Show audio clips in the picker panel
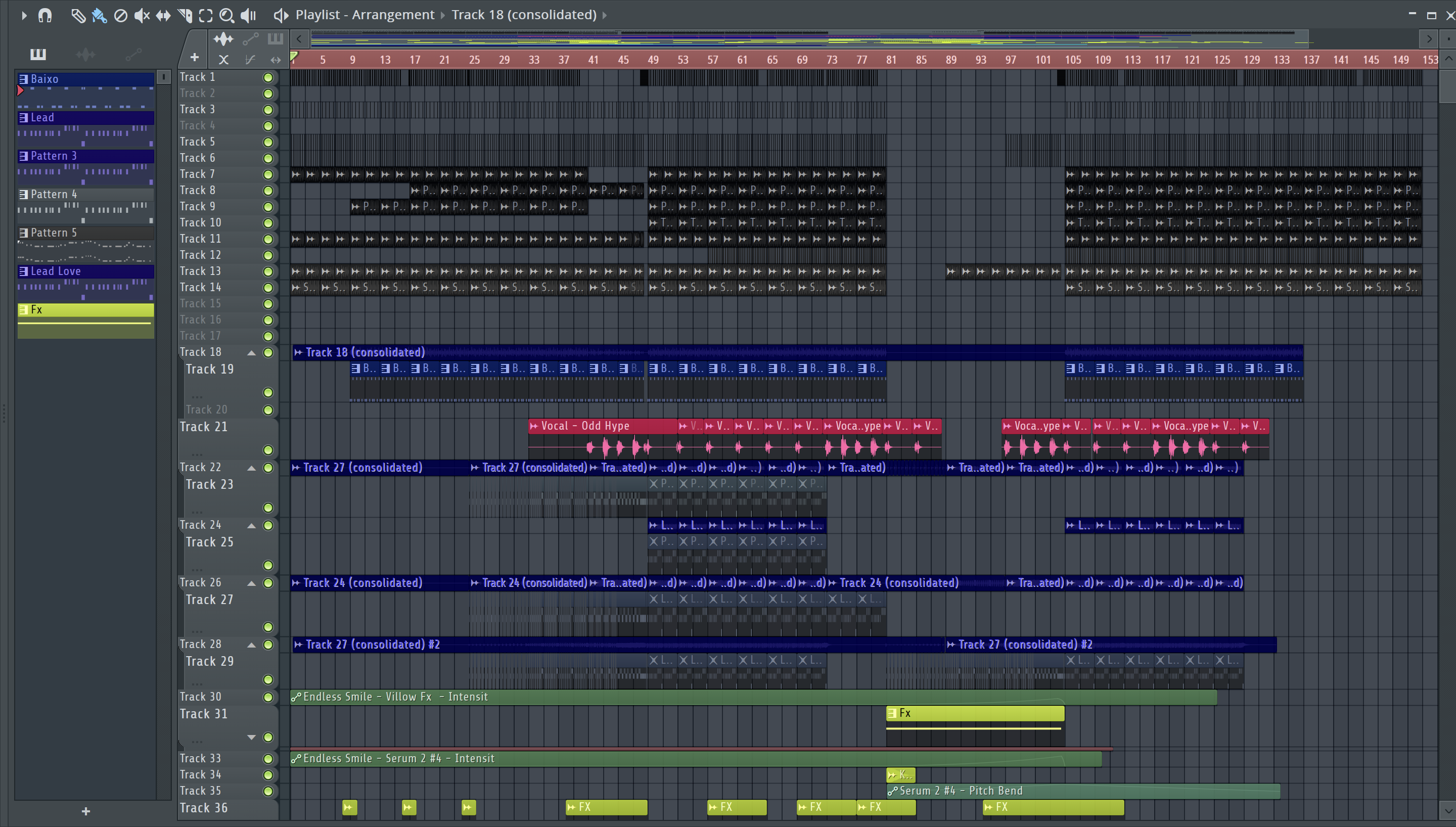 [86, 54]
